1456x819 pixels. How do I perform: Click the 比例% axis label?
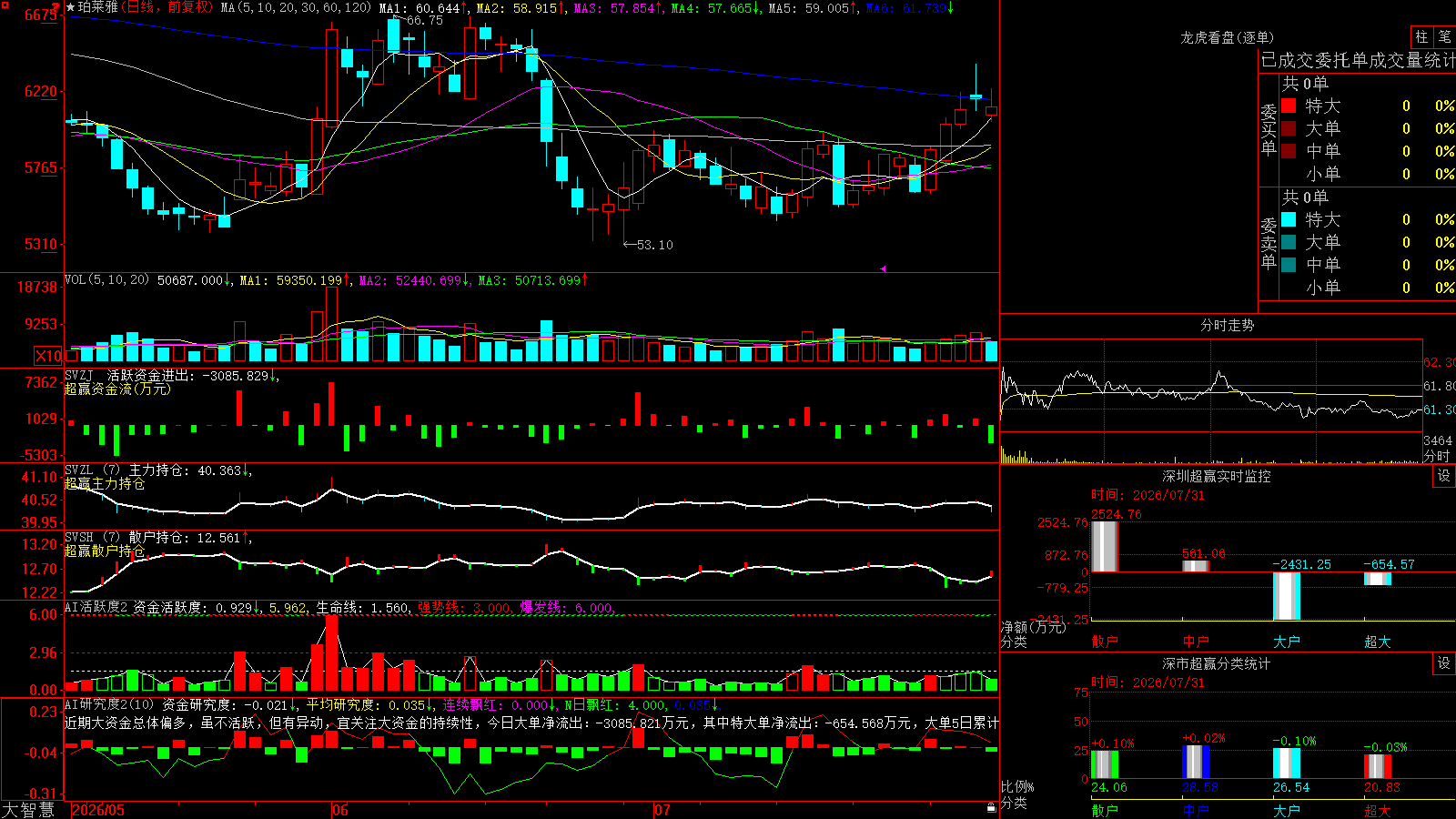(x=1017, y=786)
